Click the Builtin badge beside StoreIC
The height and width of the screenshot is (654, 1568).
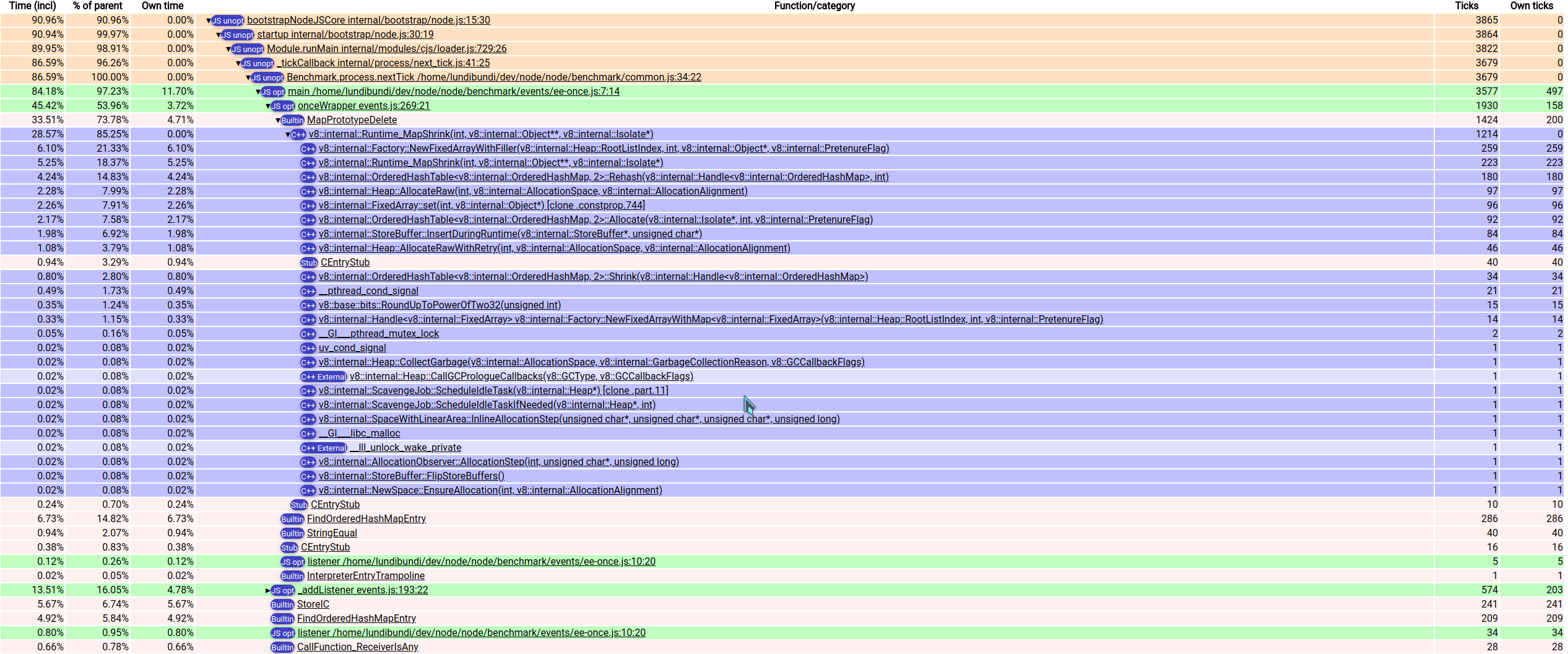[x=282, y=604]
